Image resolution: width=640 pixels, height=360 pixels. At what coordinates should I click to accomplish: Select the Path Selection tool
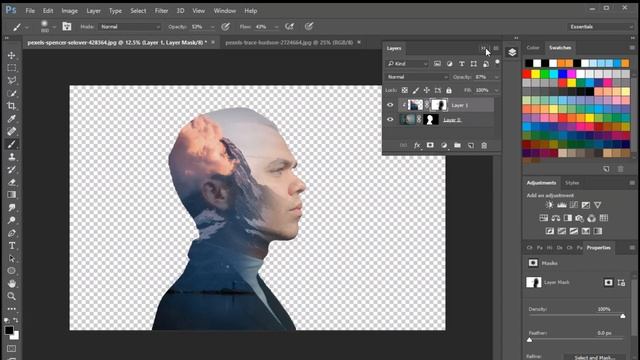pos(11,258)
